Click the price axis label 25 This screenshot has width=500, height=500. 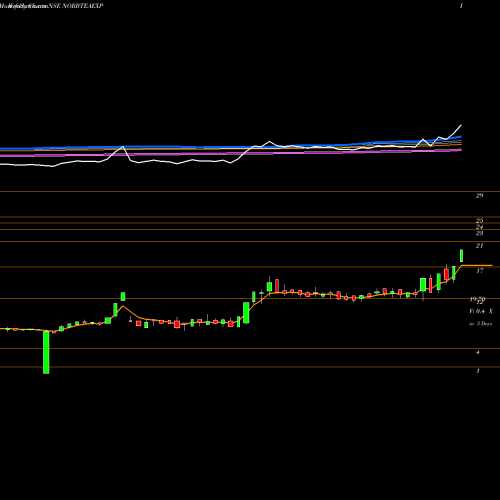pyautogui.click(x=479, y=220)
